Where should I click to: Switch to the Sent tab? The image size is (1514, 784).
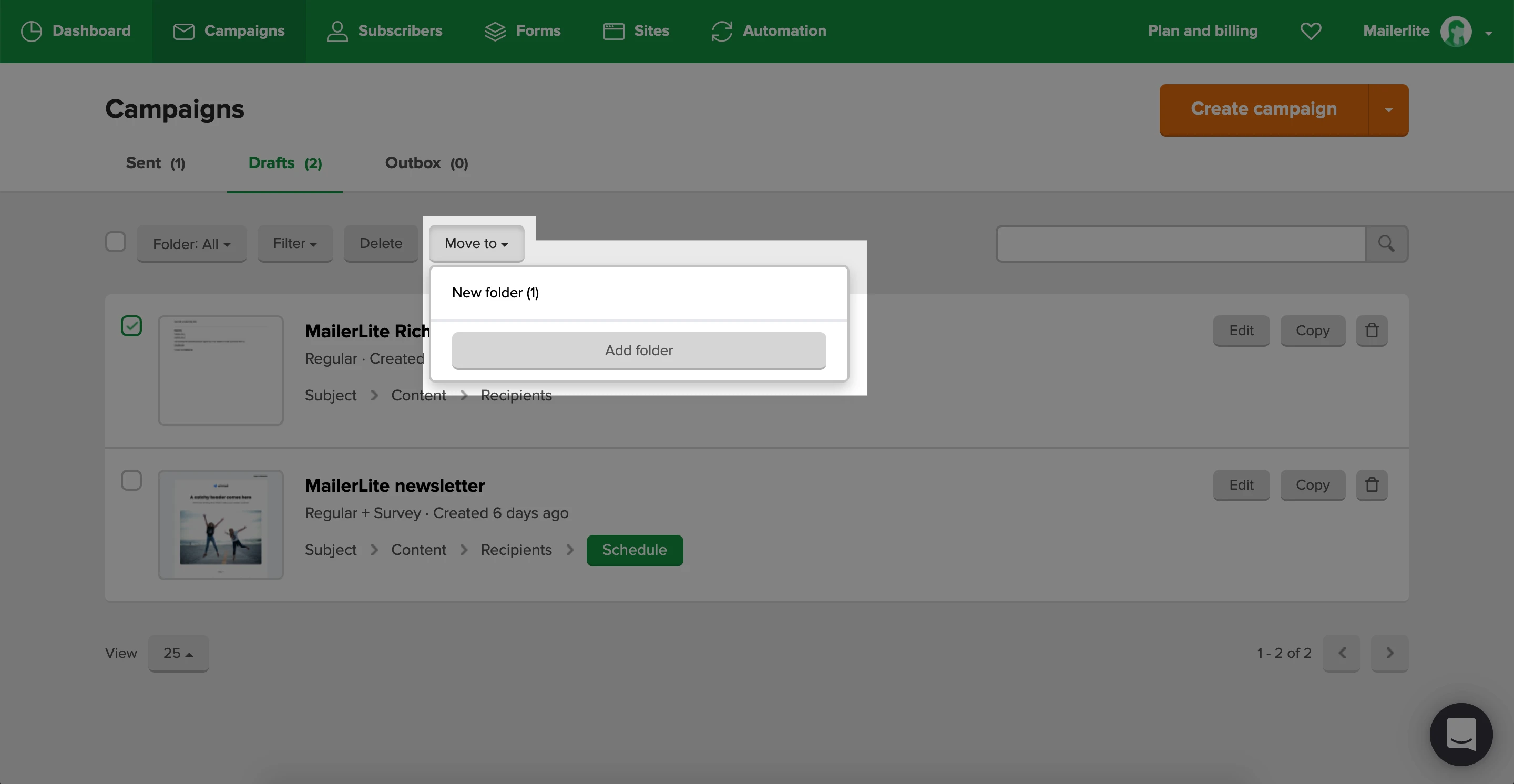156,163
